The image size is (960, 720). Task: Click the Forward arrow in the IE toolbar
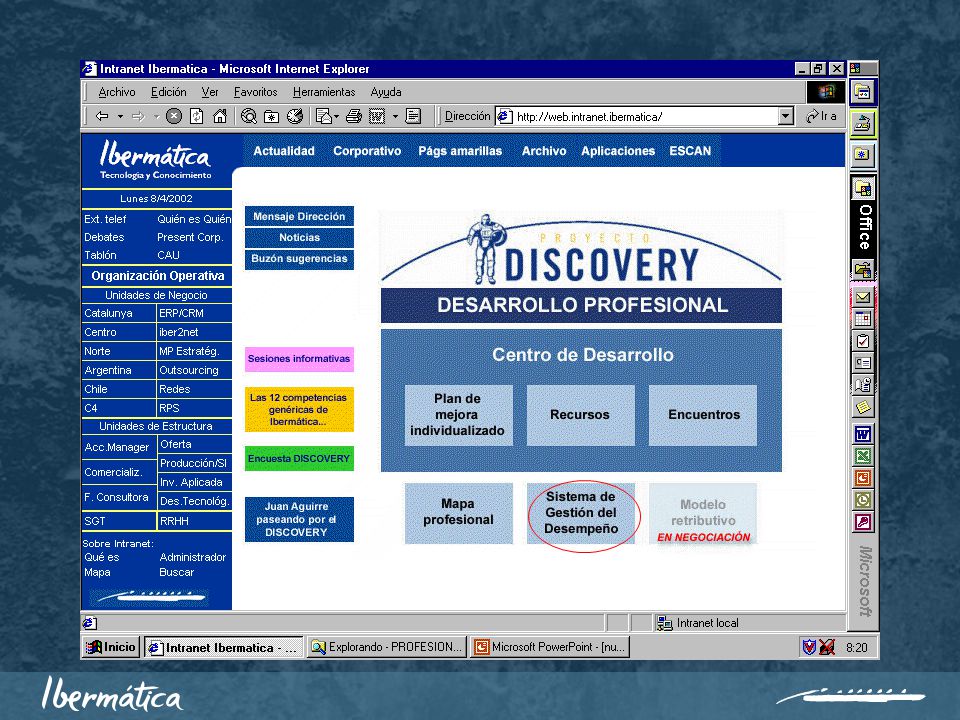(138, 116)
